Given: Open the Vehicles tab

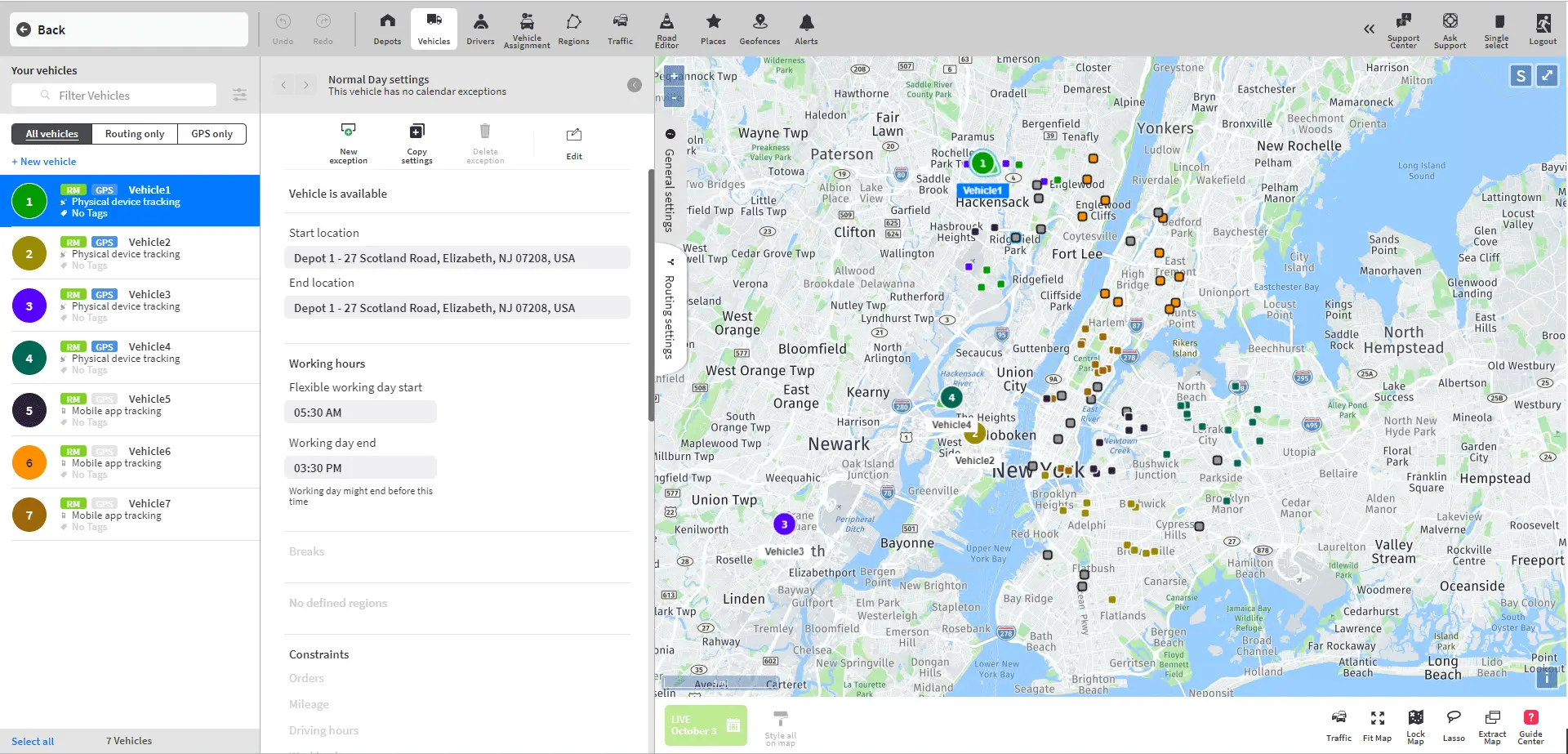Looking at the screenshot, I should click(434, 29).
